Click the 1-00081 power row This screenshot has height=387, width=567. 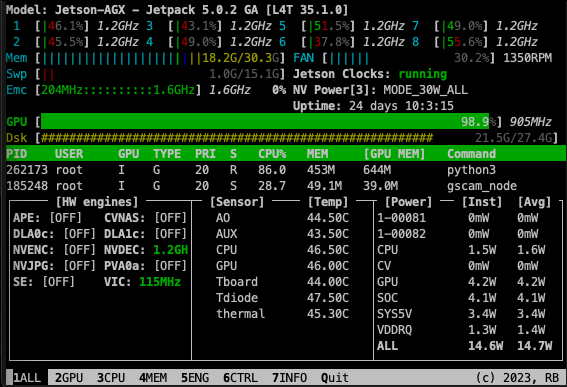tap(457, 218)
